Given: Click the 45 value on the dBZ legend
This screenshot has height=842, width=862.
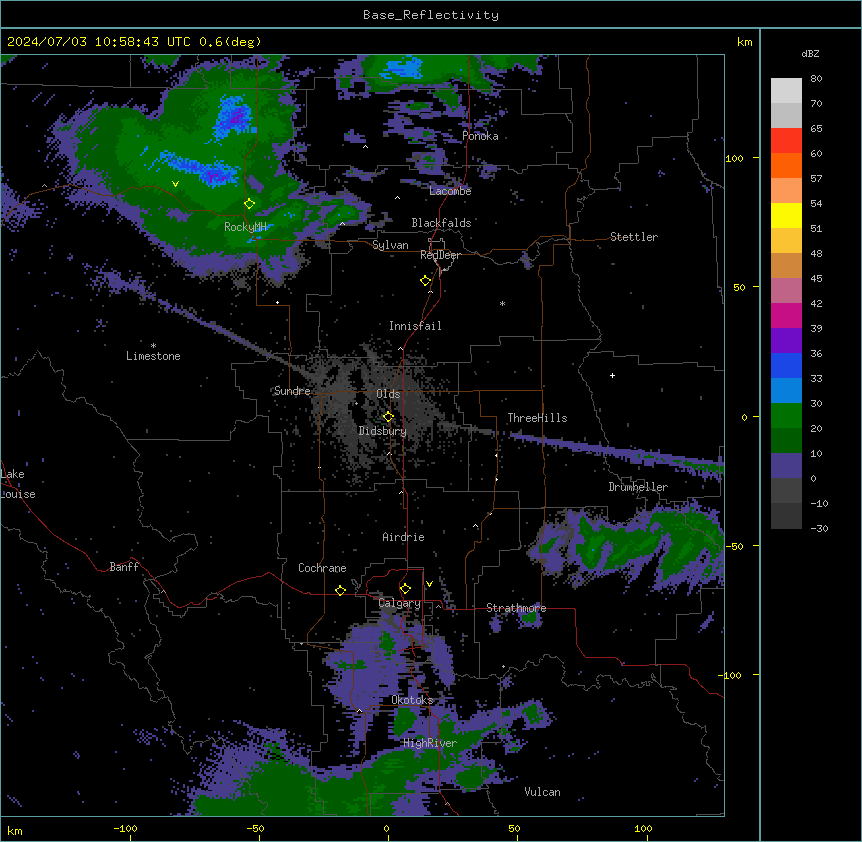Looking at the screenshot, I should coord(816,278).
